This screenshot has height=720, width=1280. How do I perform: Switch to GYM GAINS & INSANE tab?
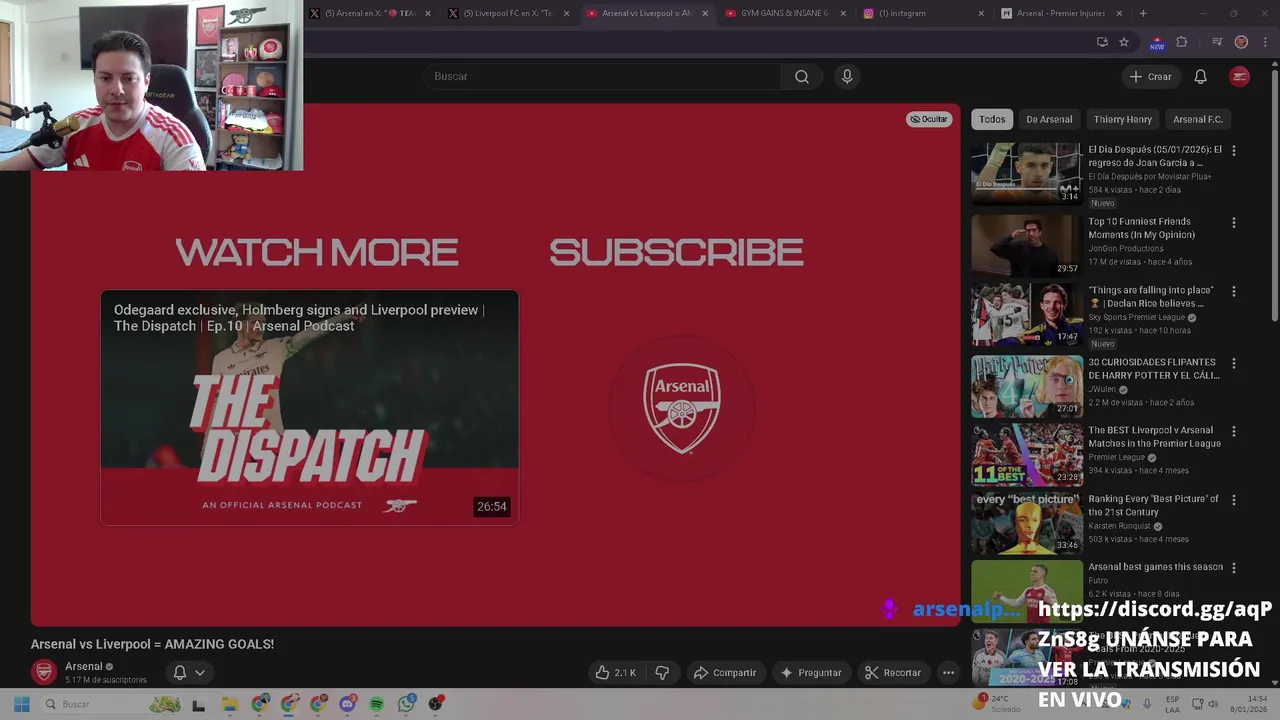tap(785, 13)
